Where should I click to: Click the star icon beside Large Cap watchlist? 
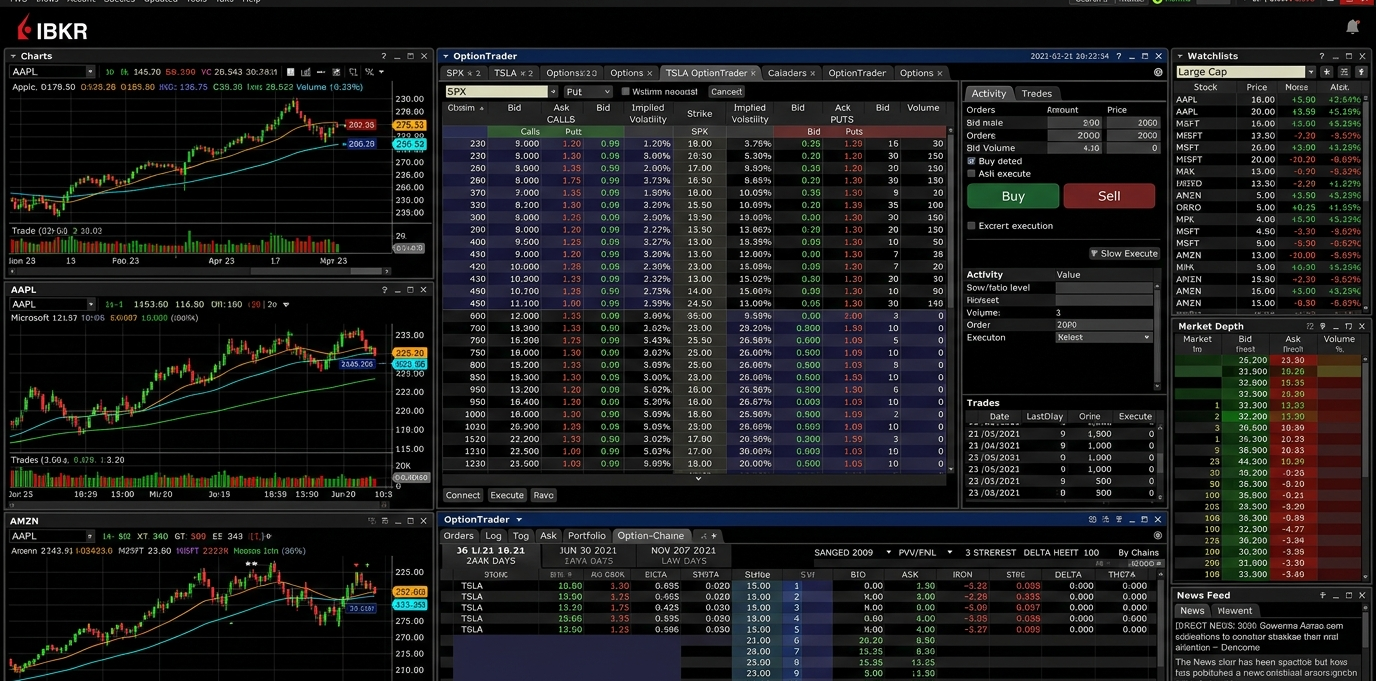click(1327, 71)
